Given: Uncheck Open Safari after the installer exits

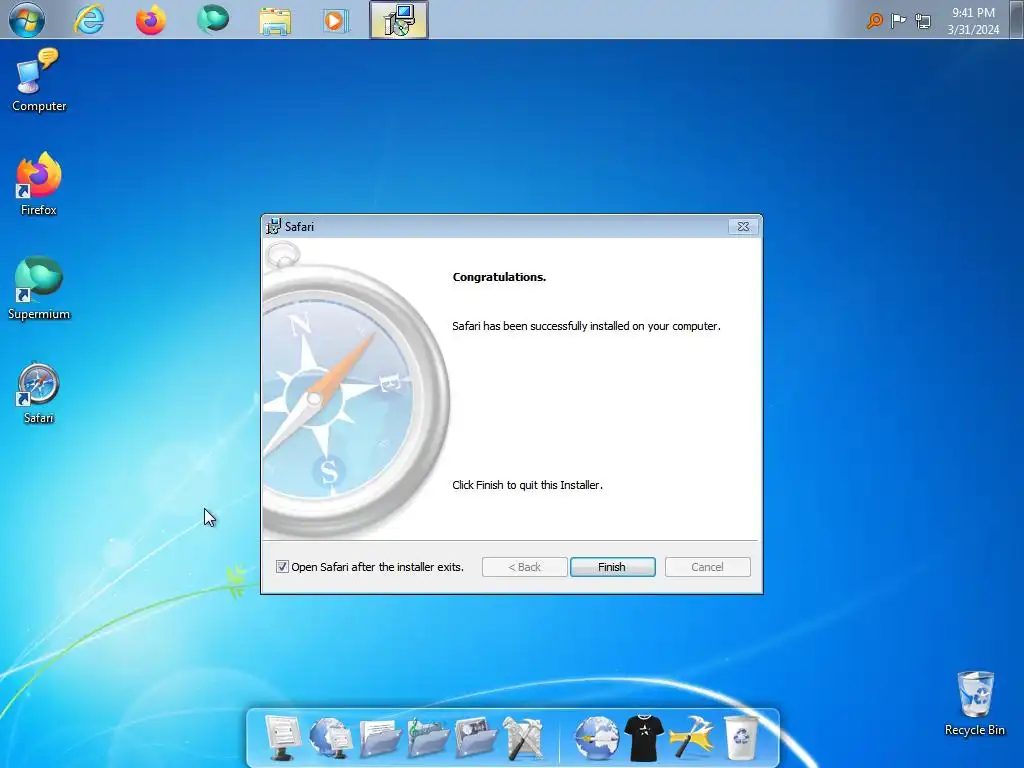Looking at the screenshot, I should click(282, 566).
